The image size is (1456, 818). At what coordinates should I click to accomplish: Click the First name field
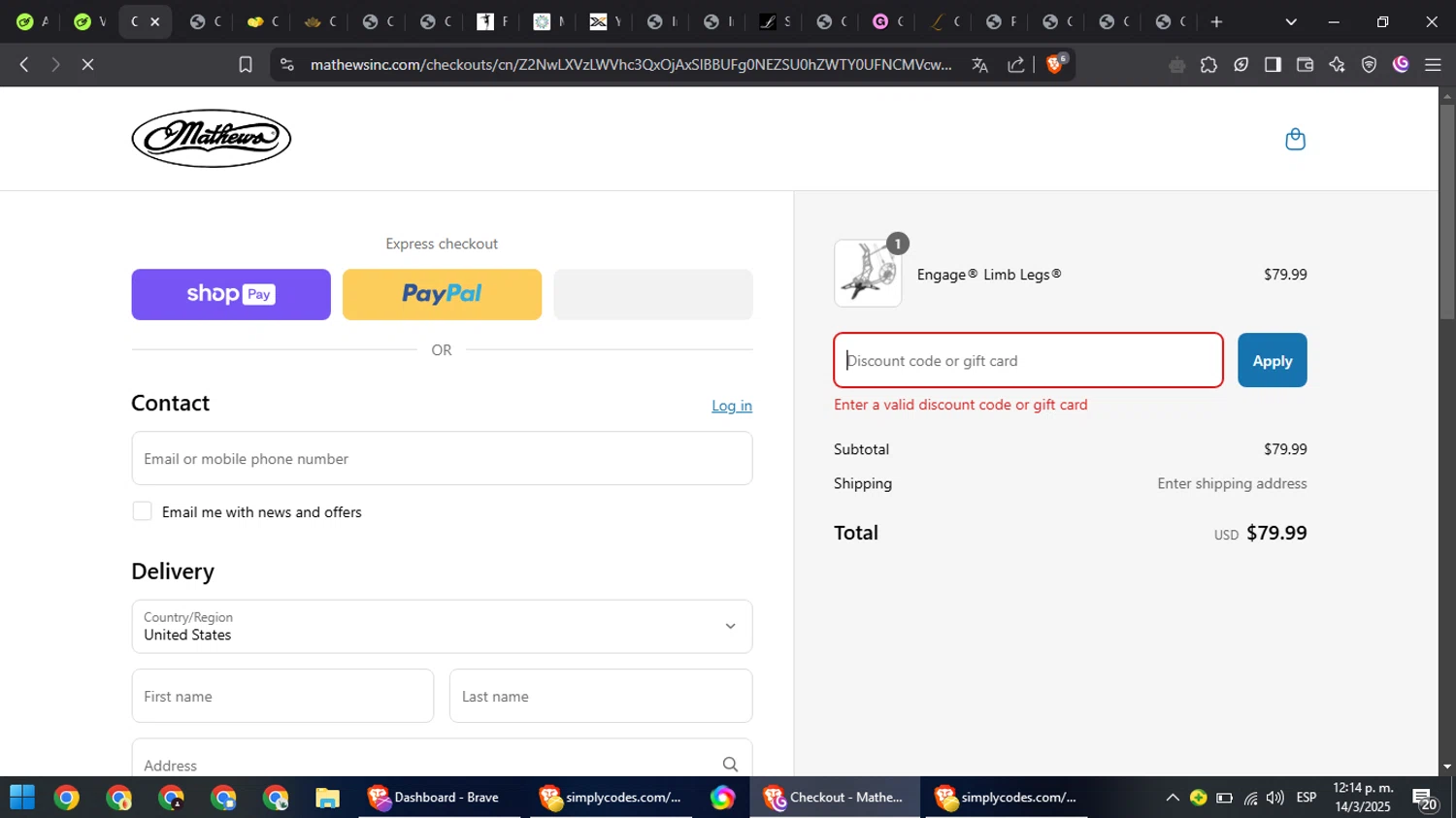(282, 696)
